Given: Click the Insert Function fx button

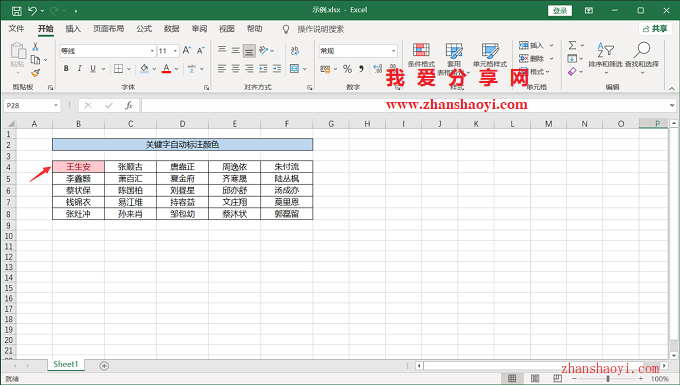Looking at the screenshot, I should [x=129, y=105].
